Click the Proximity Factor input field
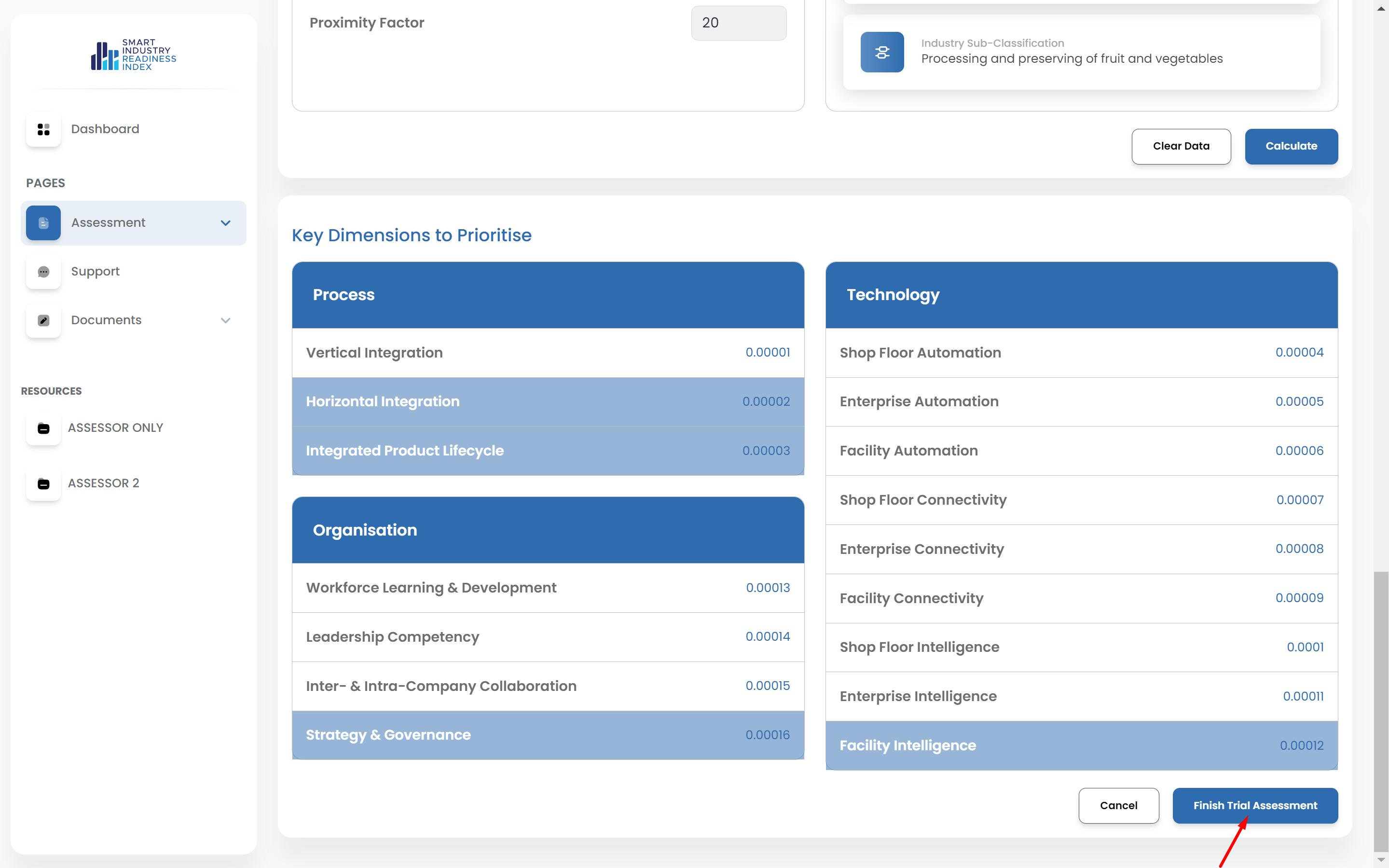Viewport: 1389px width, 868px height. click(738, 23)
